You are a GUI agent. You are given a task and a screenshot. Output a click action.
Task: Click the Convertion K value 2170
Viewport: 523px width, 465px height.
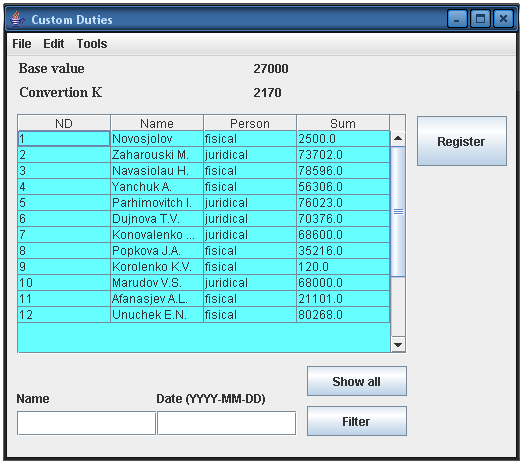click(267, 93)
